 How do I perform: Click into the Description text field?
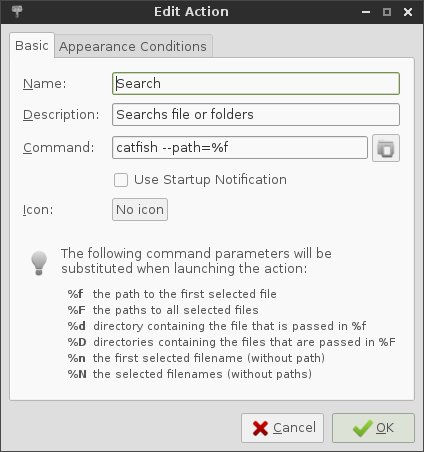[x=256, y=115]
